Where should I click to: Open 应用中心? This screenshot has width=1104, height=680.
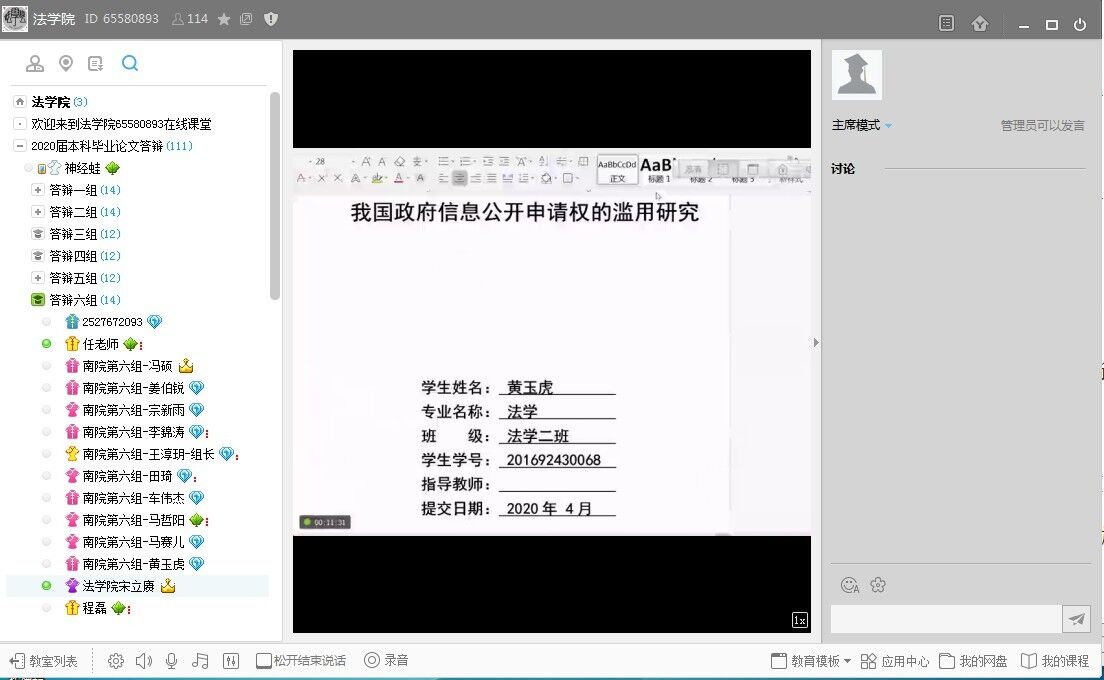[895, 661]
